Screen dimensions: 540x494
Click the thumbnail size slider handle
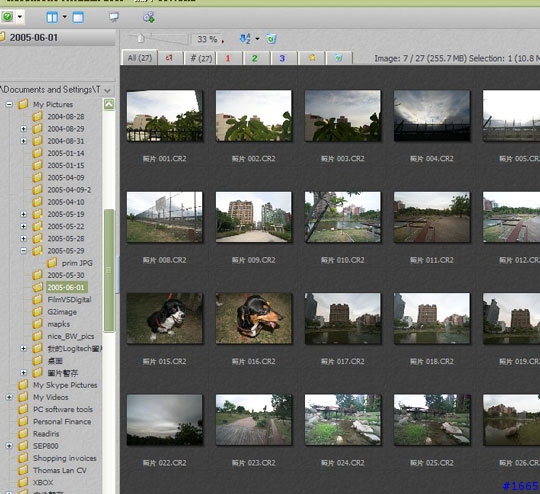point(141,38)
